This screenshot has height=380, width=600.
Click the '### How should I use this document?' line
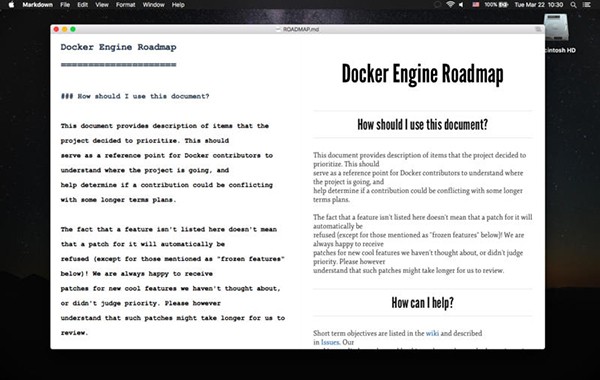point(135,96)
